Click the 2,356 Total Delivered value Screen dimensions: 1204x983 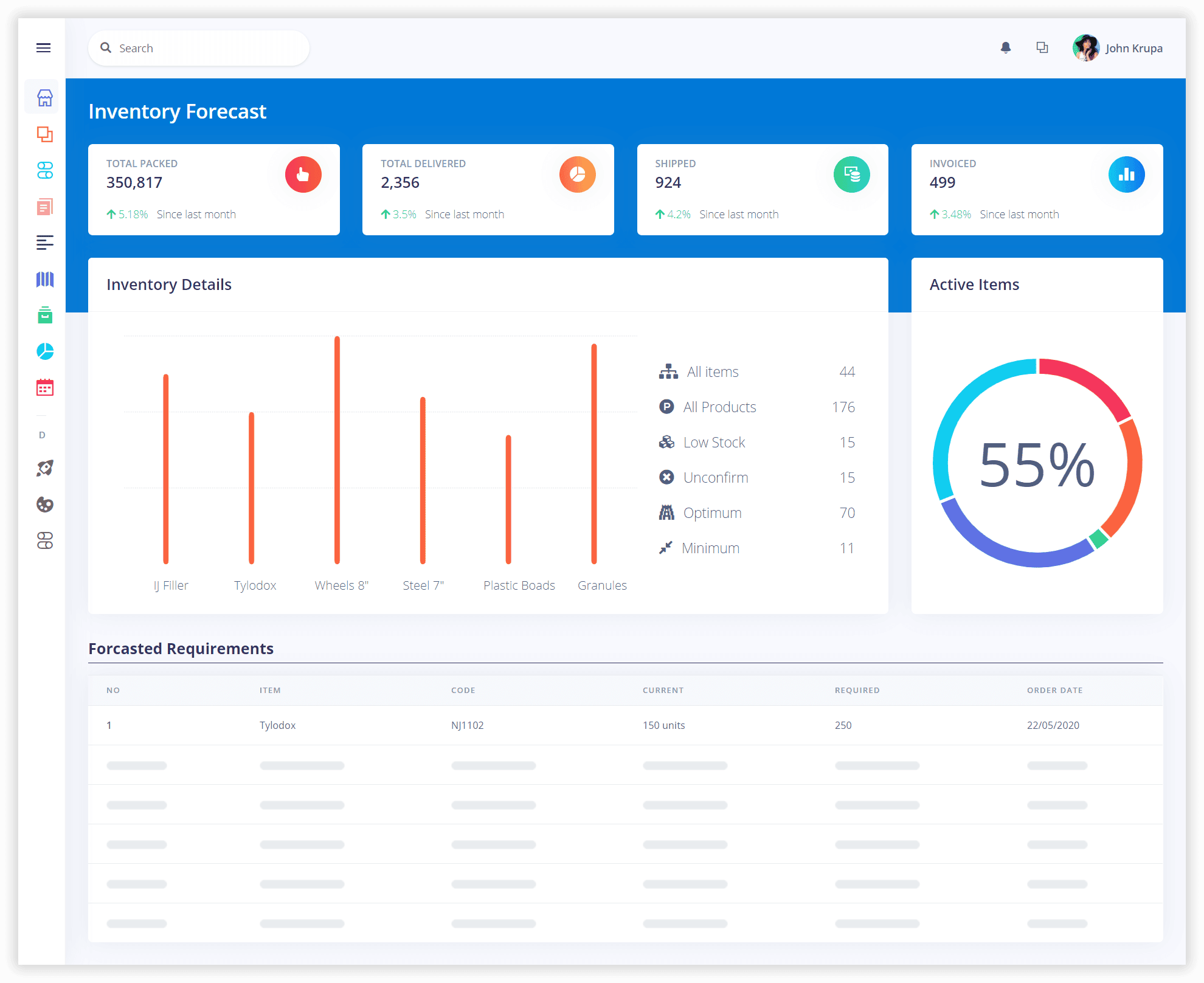coord(400,182)
